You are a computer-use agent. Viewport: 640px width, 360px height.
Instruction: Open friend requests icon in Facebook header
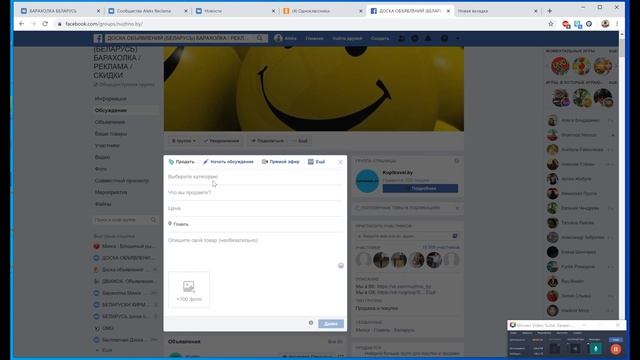click(x=401, y=38)
